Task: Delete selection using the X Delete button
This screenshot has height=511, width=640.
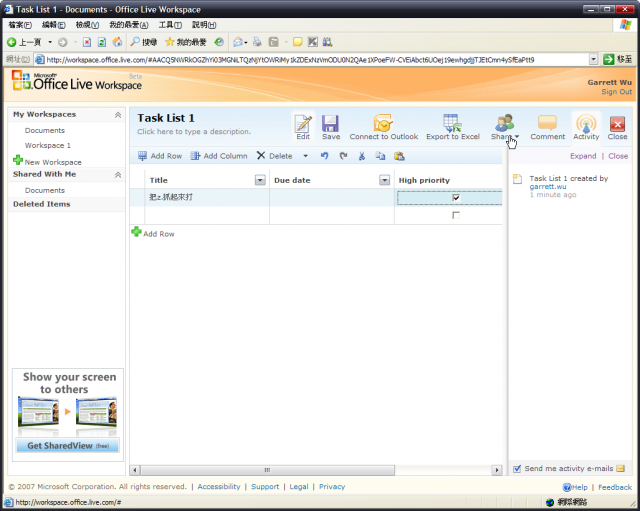Action: click(274, 156)
